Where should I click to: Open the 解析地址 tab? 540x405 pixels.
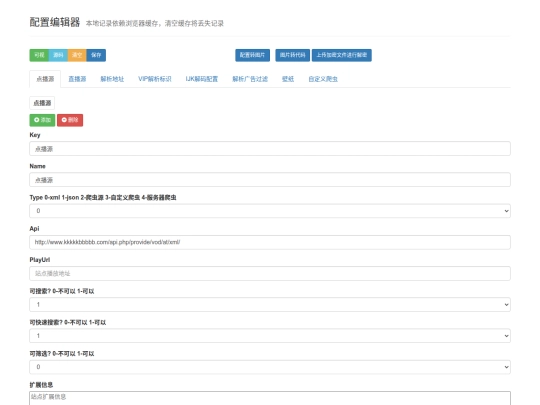(112, 79)
